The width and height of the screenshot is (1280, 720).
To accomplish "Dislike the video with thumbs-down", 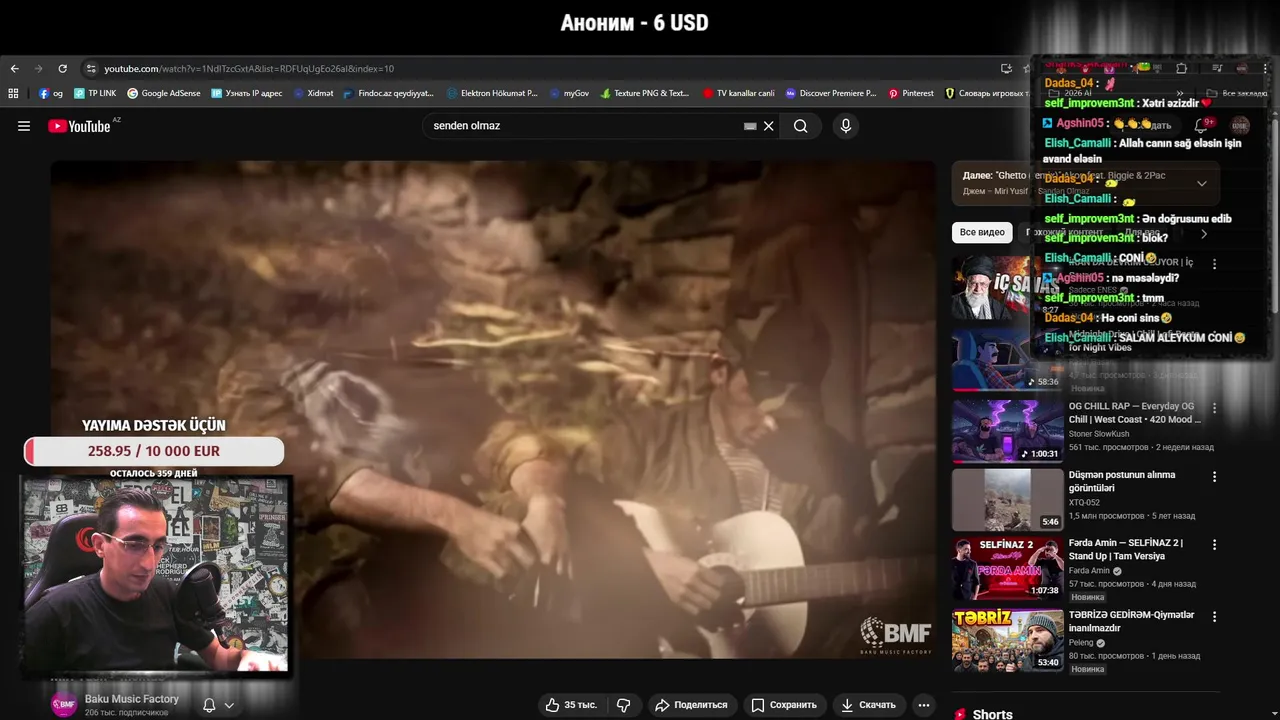I will point(624,705).
